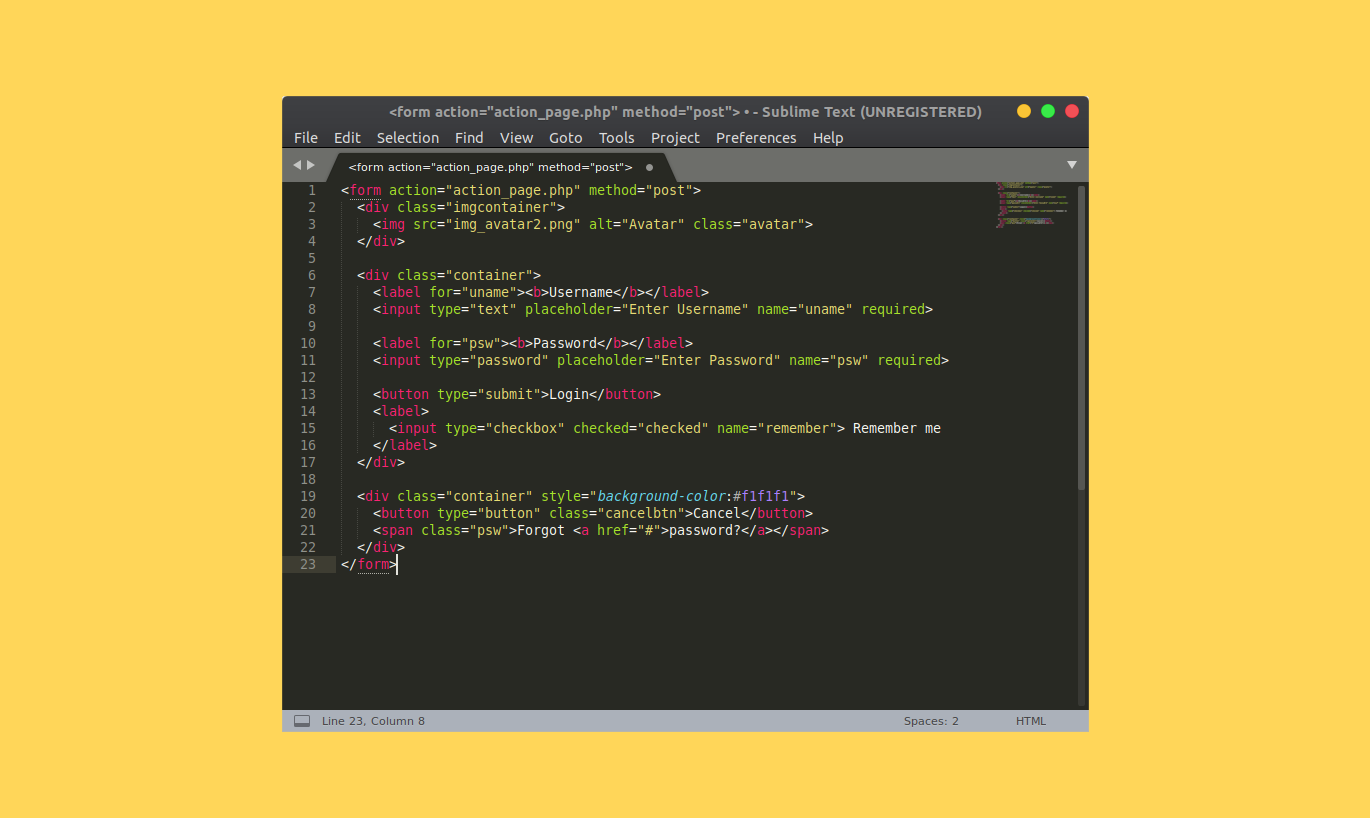Screen dimensions: 1370x818
Task: Open the tab list dropdown arrow
Action: [1072, 165]
